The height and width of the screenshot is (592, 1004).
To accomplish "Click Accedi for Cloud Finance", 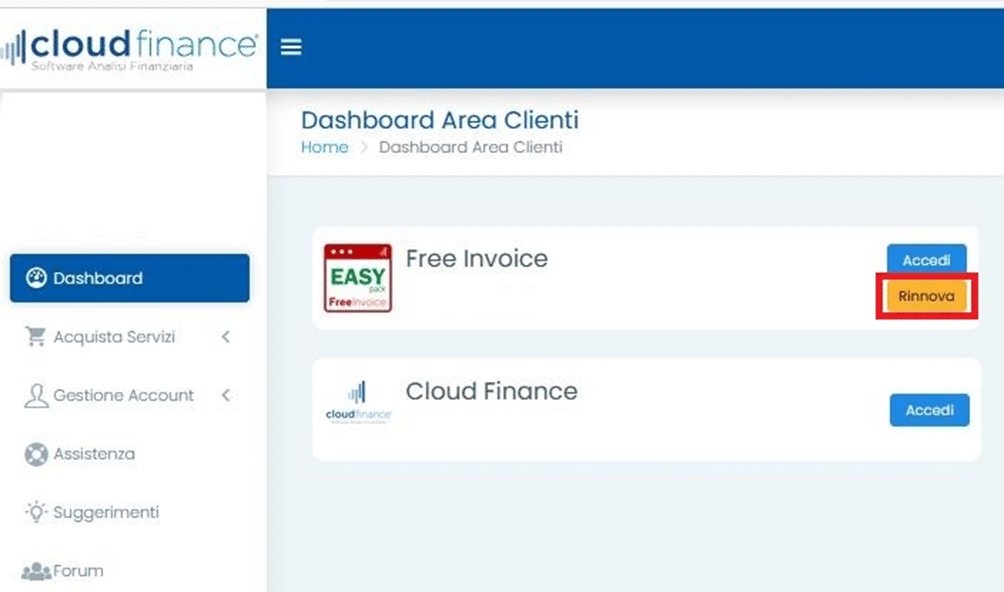I will [930, 410].
